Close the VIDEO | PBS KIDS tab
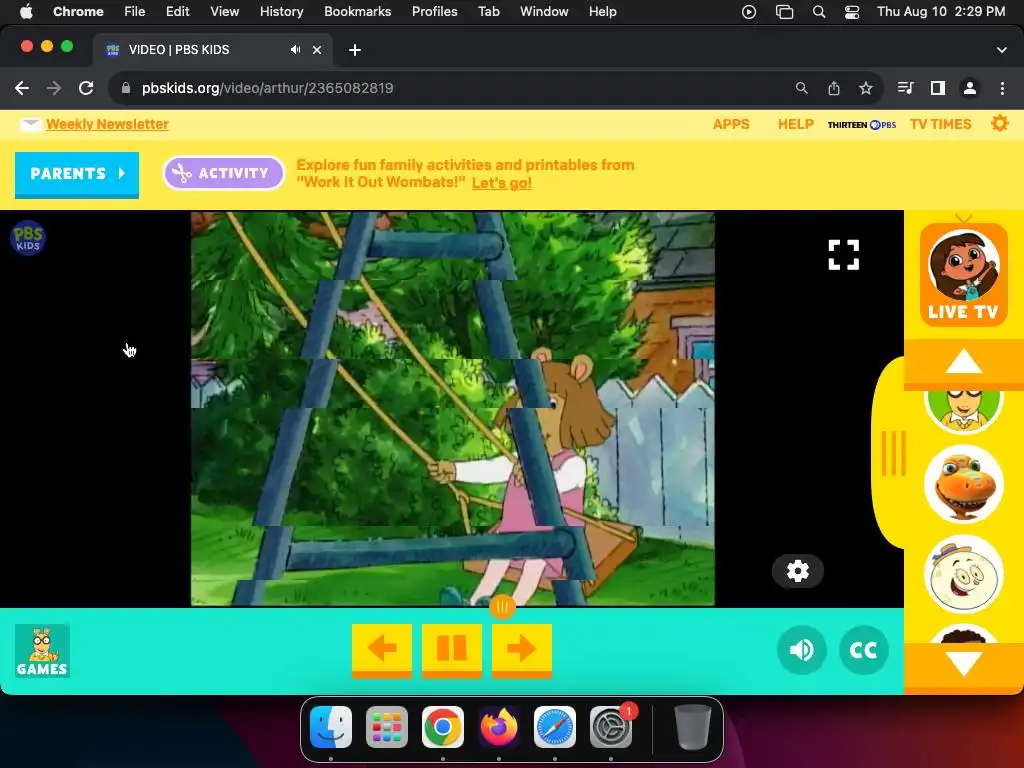Image resolution: width=1024 pixels, height=768 pixels. tap(317, 50)
